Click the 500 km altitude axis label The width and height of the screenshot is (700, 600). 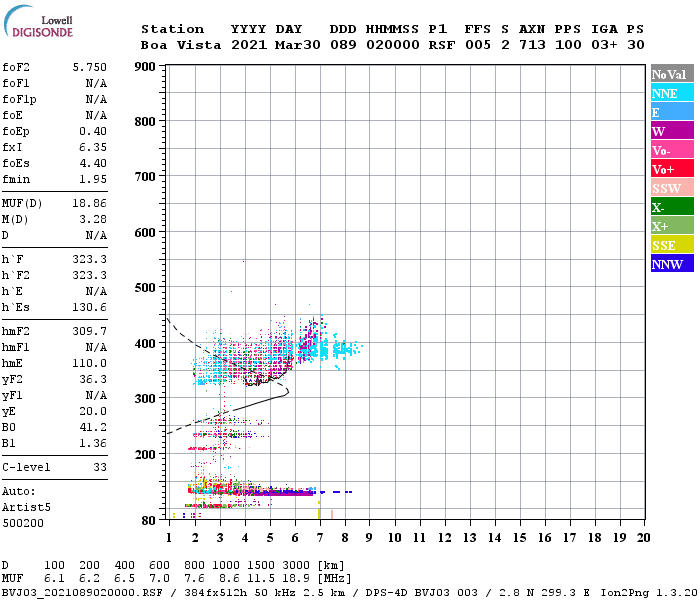pos(145,287)
